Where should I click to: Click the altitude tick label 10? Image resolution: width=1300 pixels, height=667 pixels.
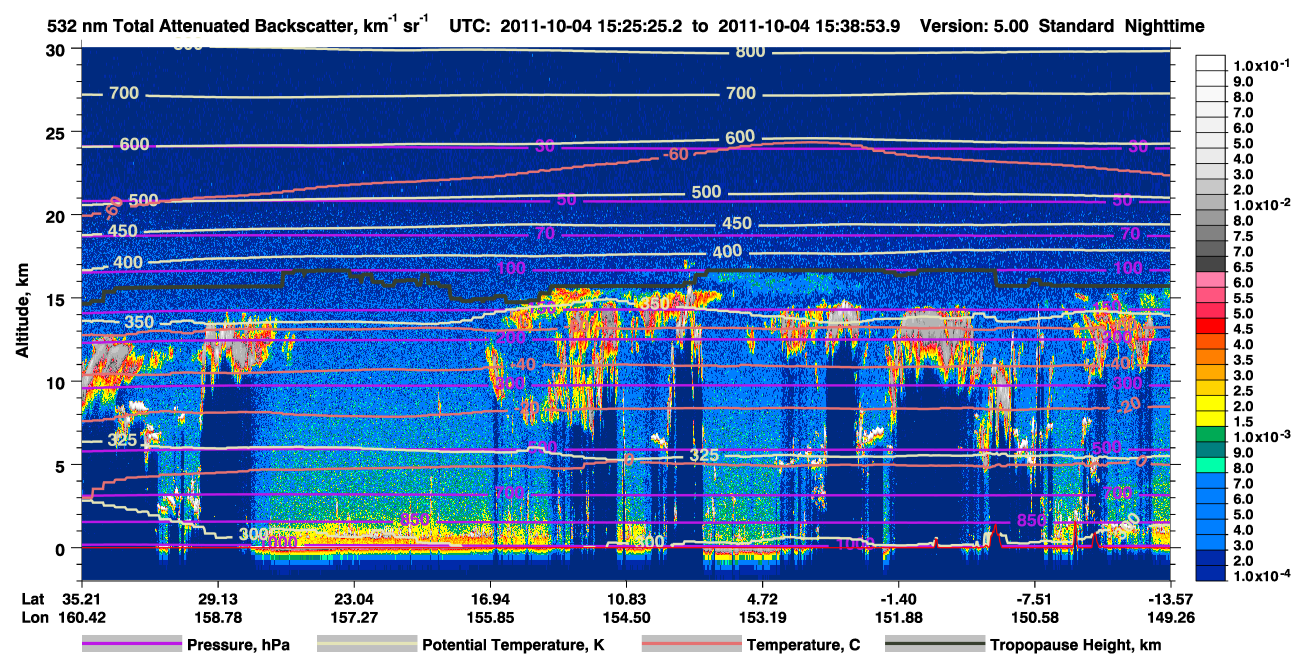(57, 382)
